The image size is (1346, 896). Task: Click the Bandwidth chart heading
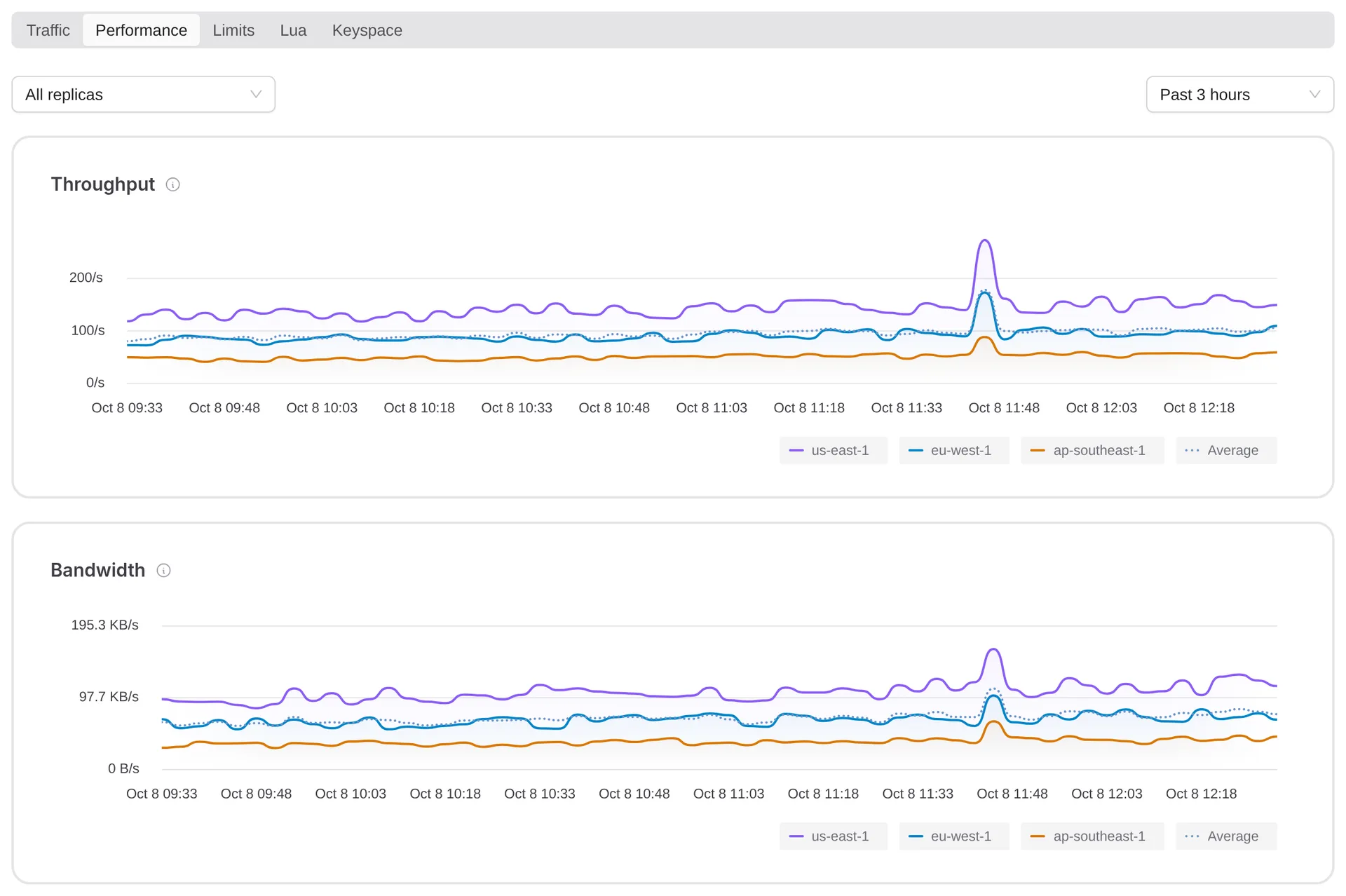(x=97, y=571)
